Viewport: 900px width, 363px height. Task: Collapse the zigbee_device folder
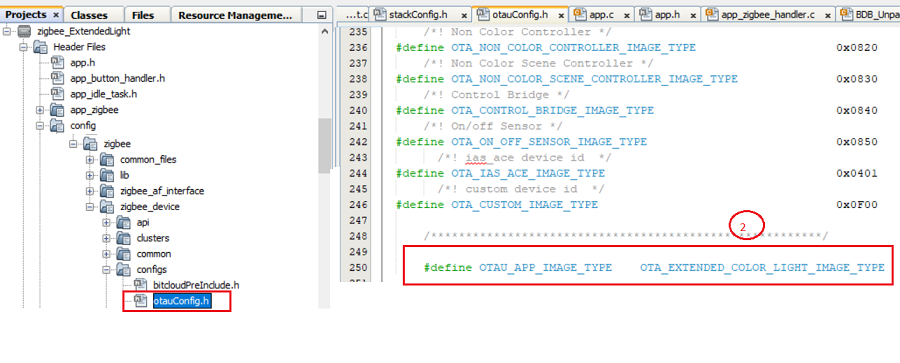(90, 206)
